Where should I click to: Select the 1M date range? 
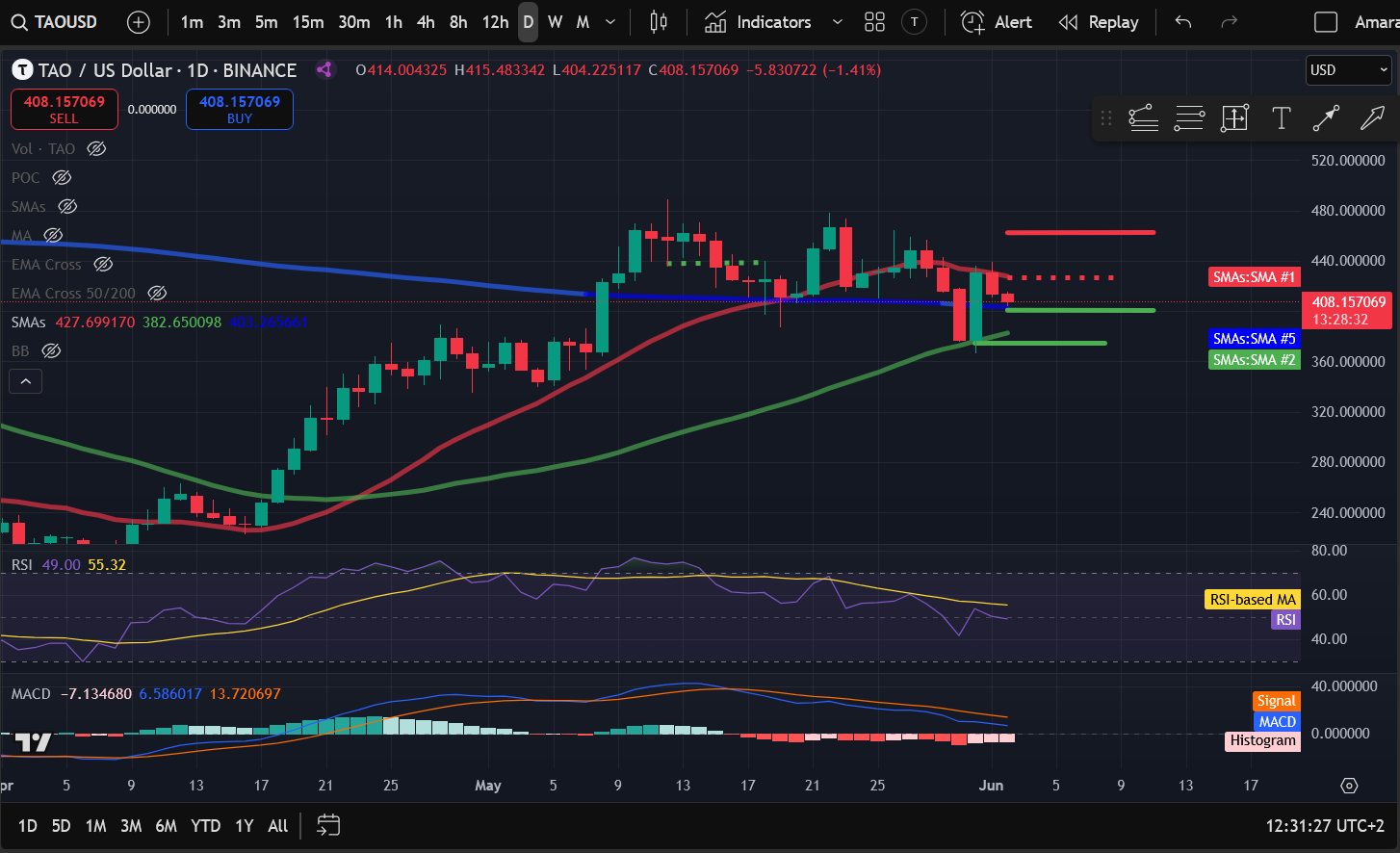click(95, 826)
